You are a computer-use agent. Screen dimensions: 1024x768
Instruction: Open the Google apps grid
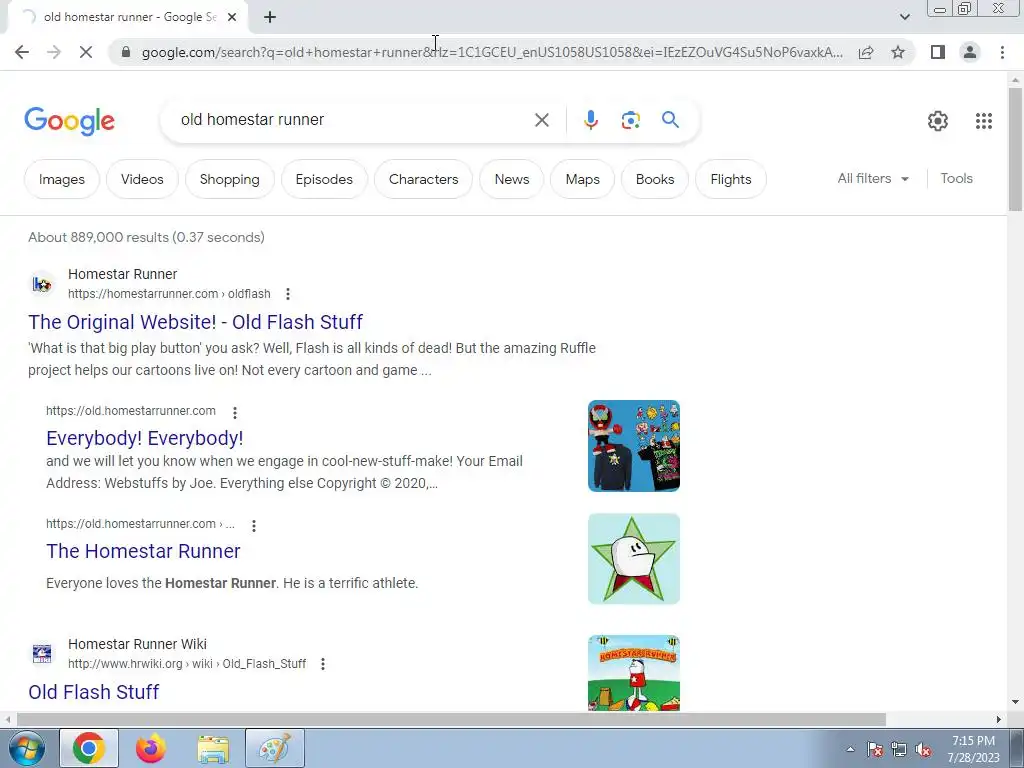(x=984, y=121)
